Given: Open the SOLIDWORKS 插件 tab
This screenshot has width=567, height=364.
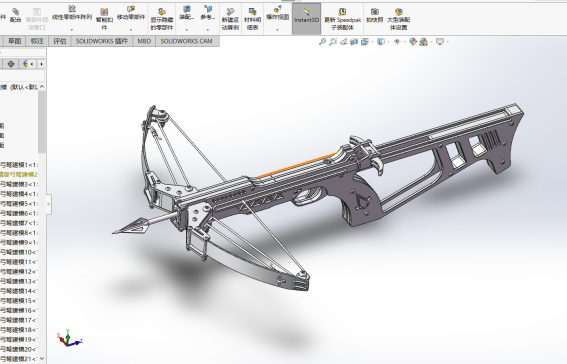Looking at the screenshot, I should click(x=102, y=41).
